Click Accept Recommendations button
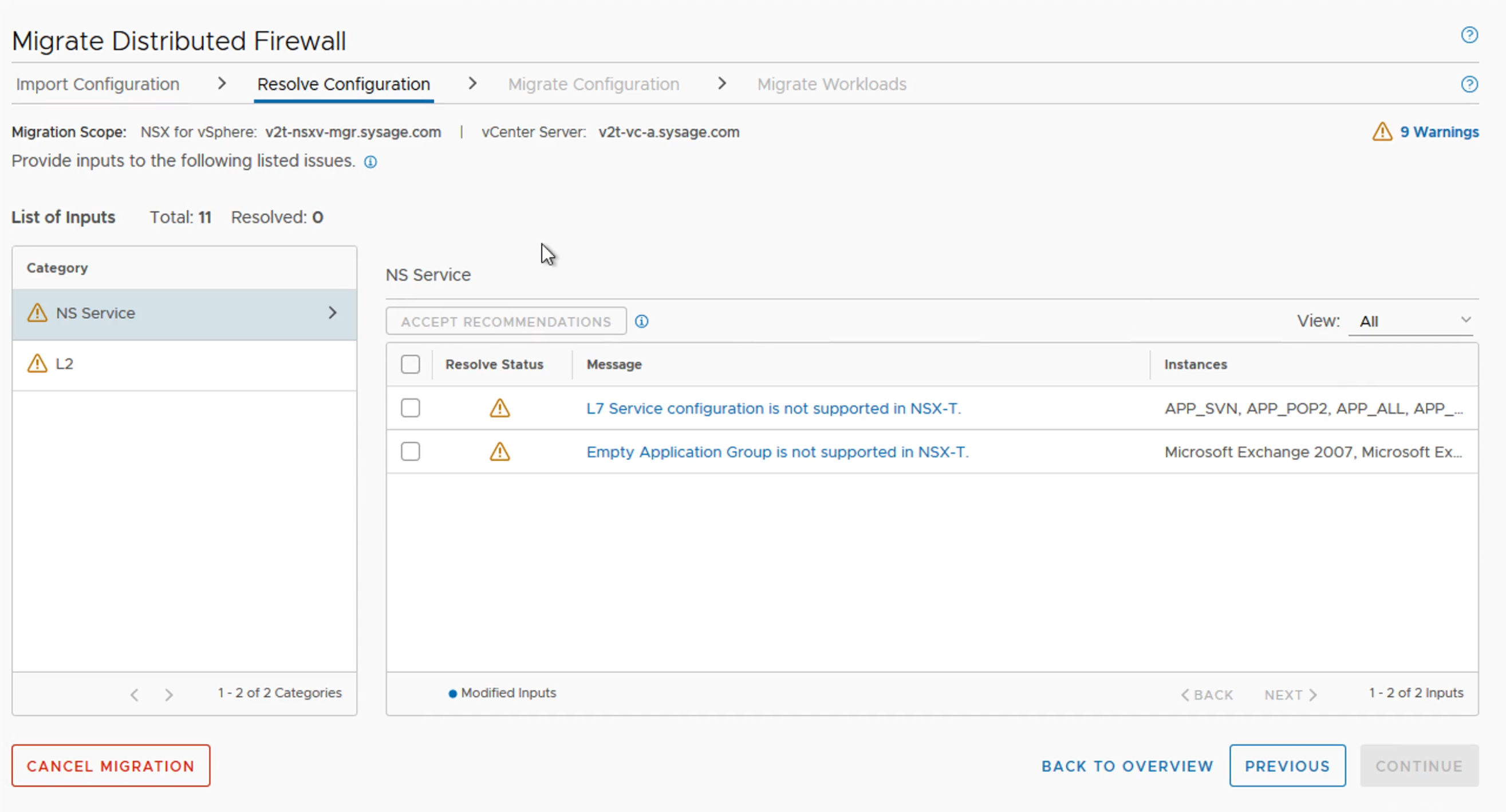Screen dimensions: 1506x812 click(506, 321)
